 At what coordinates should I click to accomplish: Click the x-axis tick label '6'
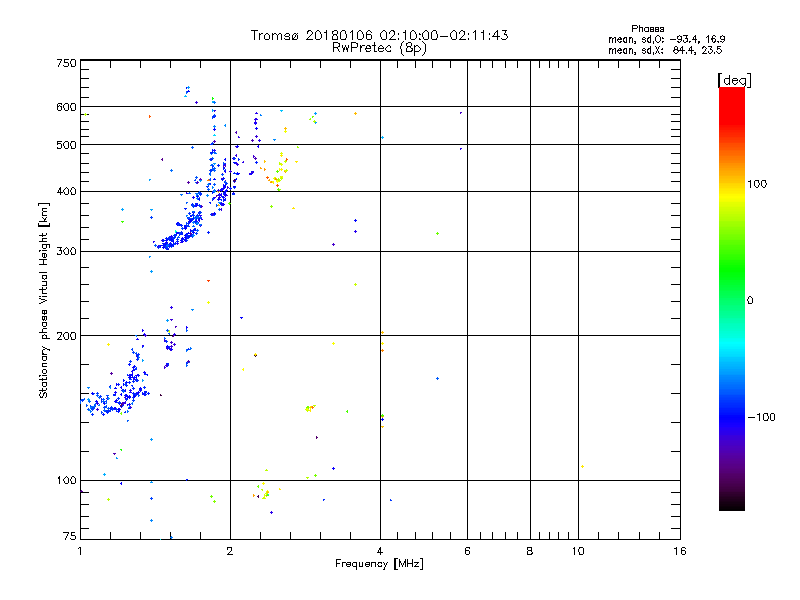coord(467,551)
